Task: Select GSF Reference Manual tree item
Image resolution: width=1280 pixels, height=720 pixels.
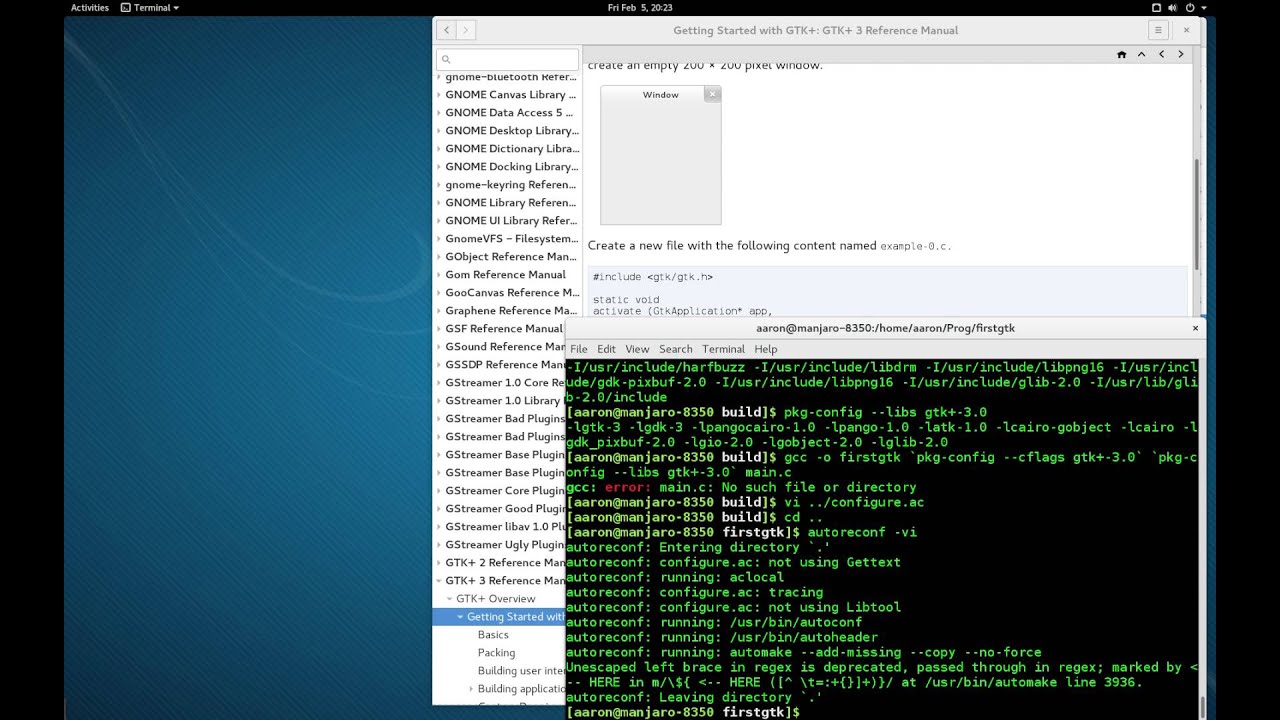Action: coord(504,329)
